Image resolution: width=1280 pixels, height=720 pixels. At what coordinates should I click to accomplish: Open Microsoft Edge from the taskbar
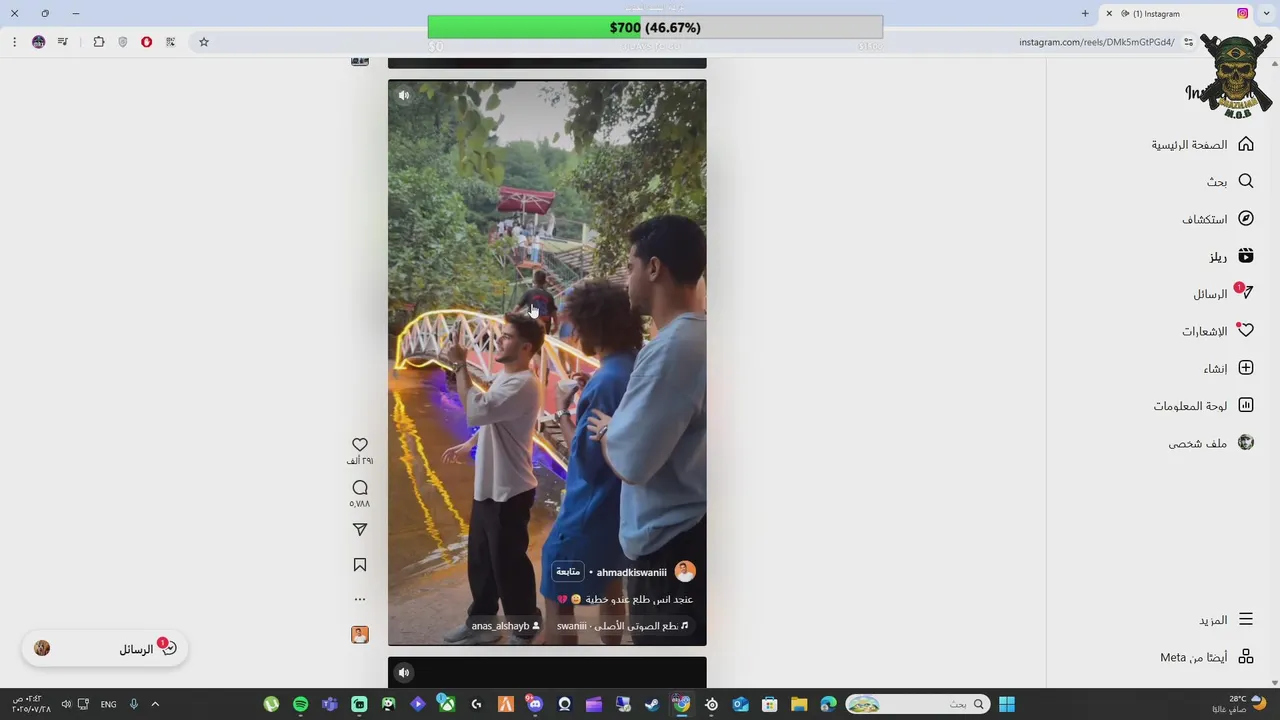coord(828,704)
